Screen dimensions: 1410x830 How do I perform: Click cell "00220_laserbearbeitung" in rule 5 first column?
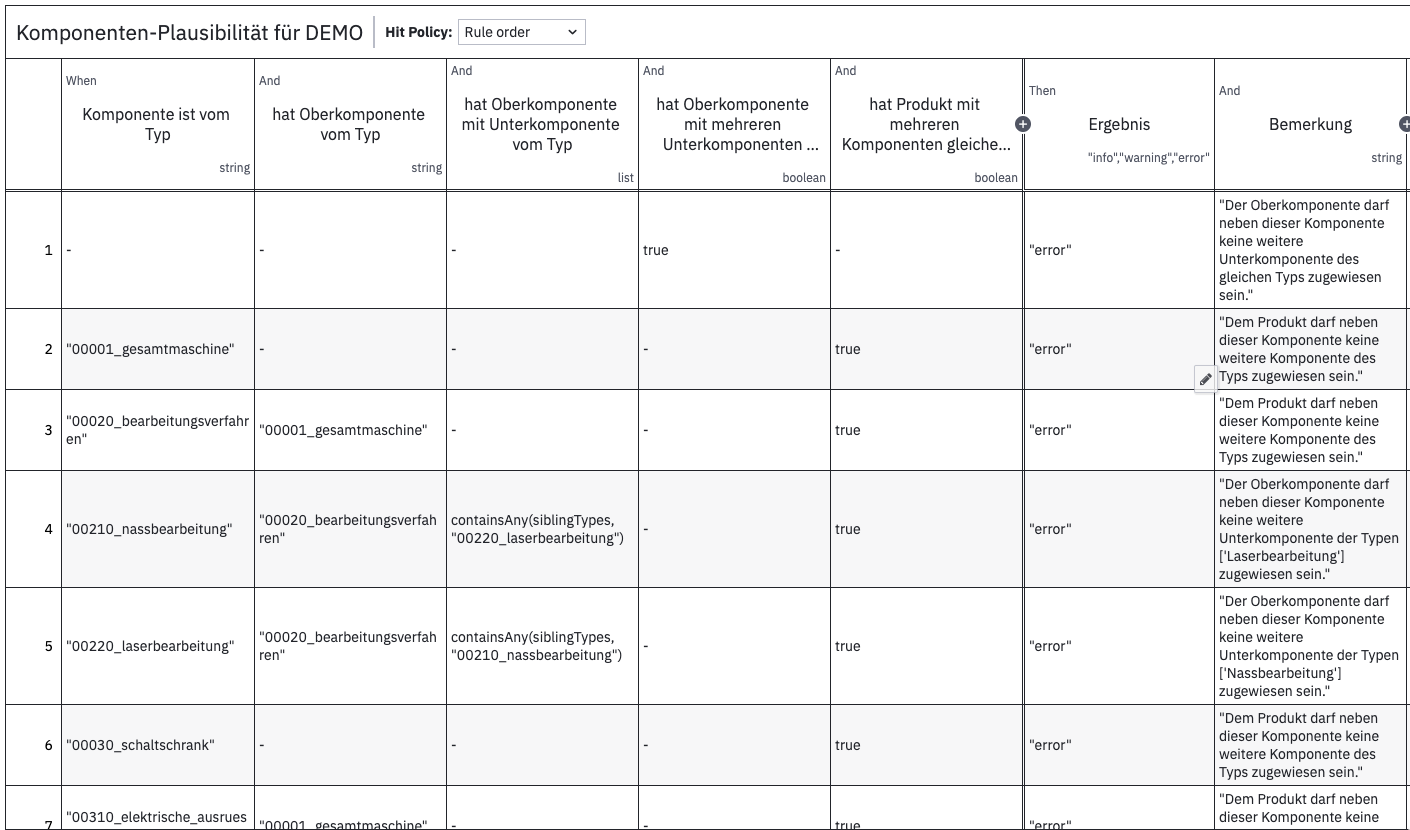[158, 646]
